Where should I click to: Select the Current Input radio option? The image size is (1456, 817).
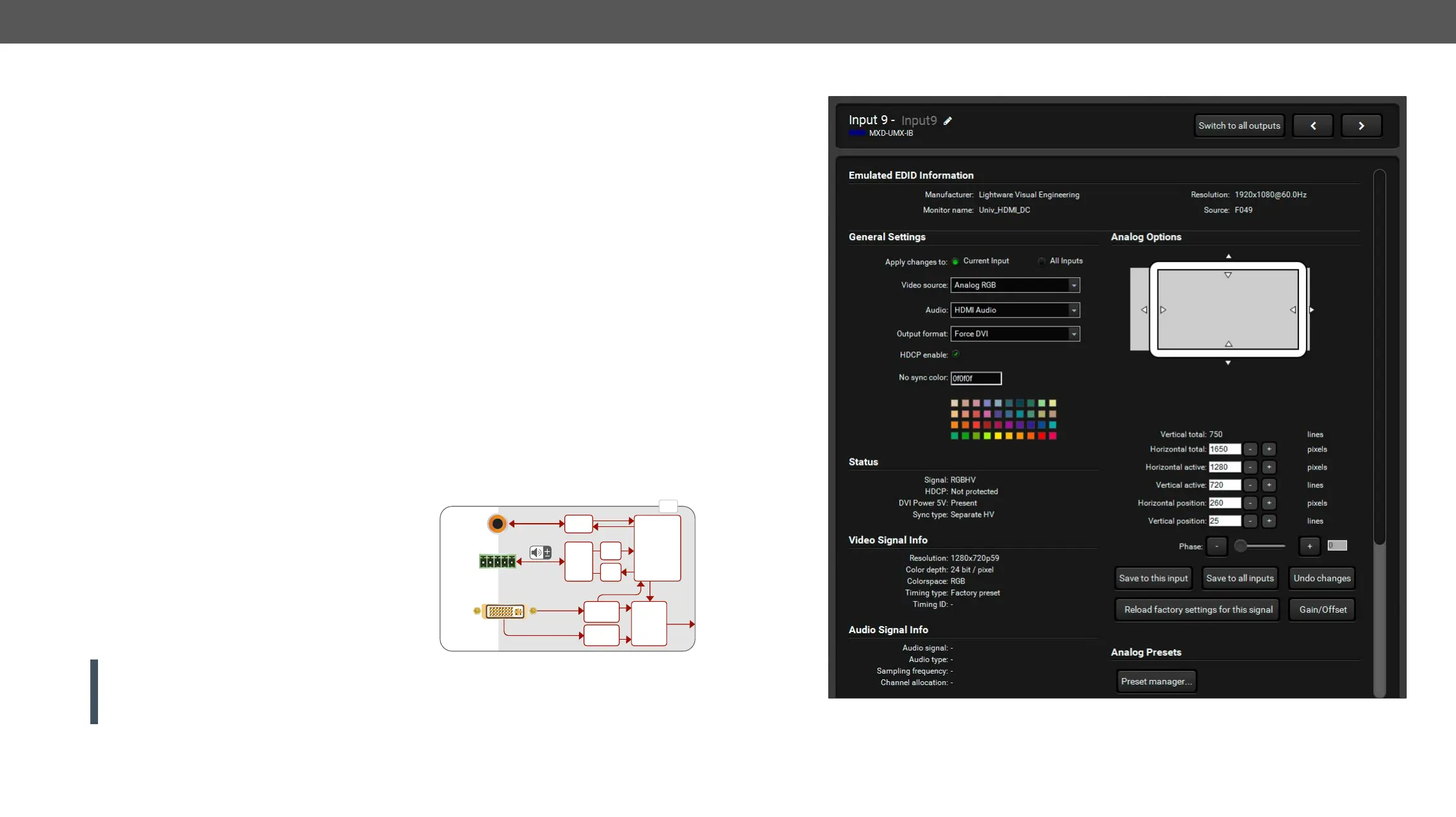tap(955, 261)
